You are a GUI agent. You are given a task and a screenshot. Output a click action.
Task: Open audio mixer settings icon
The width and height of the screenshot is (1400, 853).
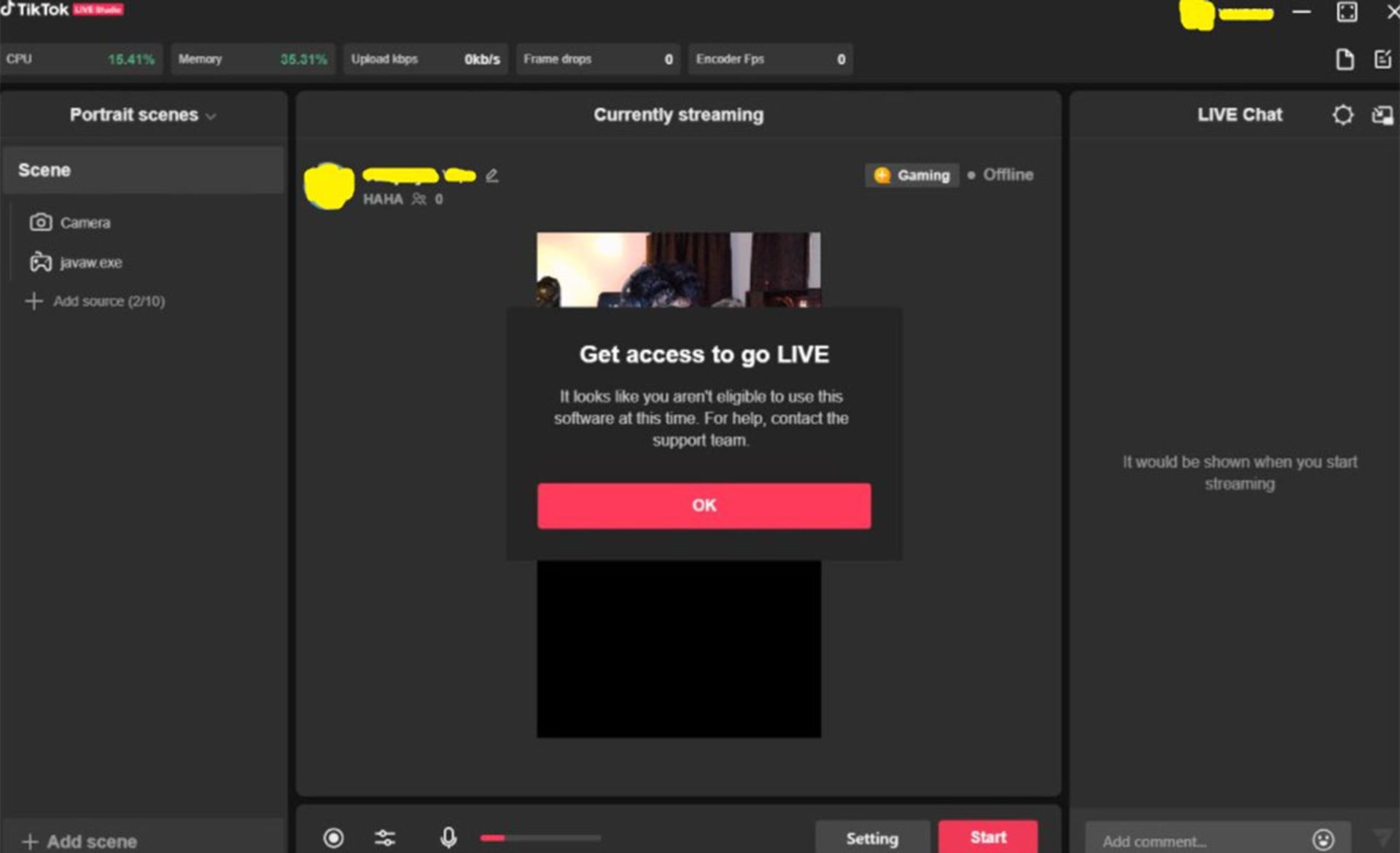click(384, 837)
